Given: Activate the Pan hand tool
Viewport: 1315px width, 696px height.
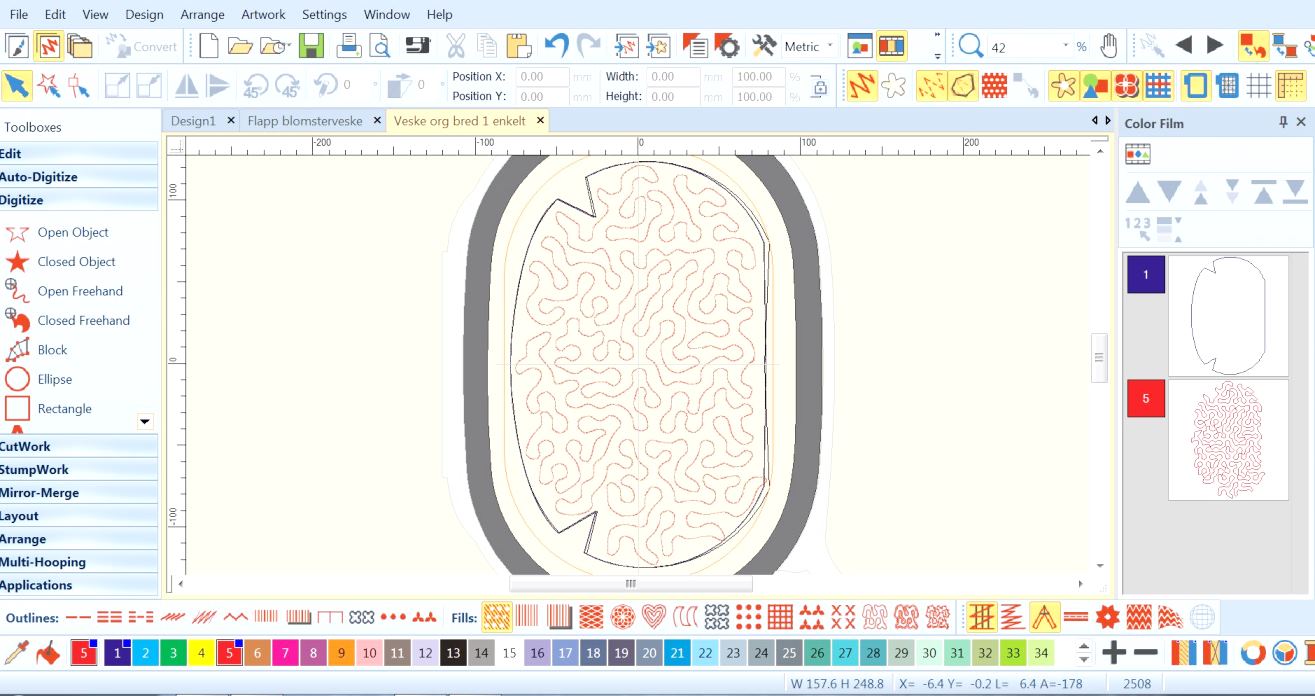Looking at the screenshot, I should (1109, 46).
